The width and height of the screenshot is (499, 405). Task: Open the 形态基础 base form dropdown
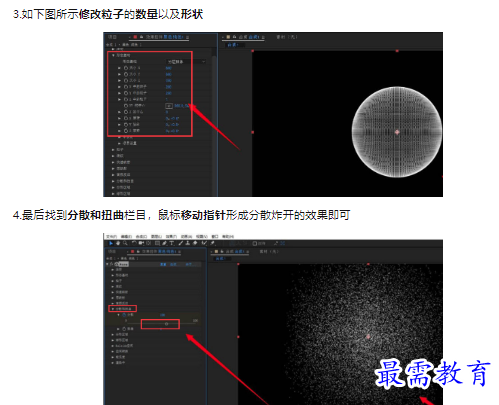click(186, 62)
